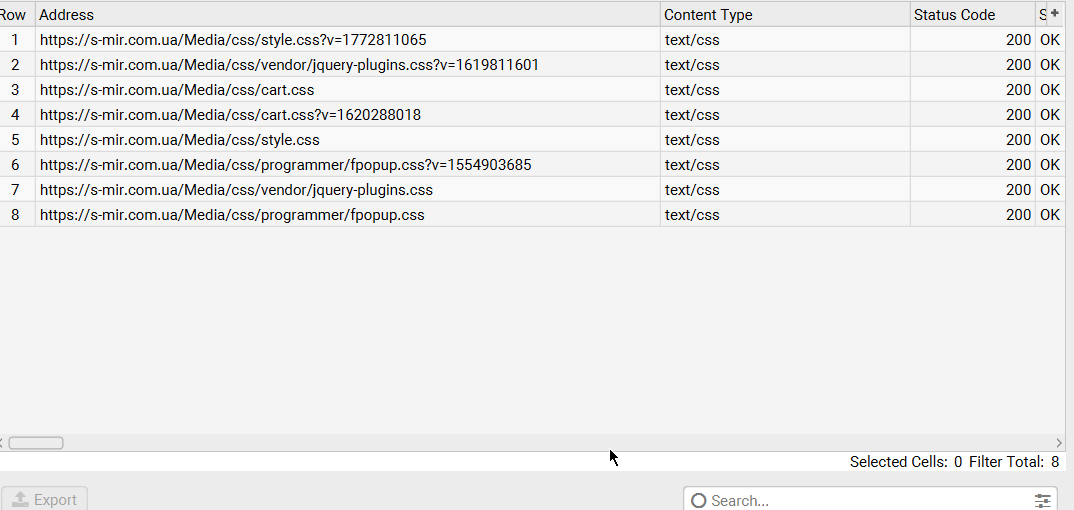Viewport: 1074px width, 510px height.
Task: Click the left scroll arrow
Action: (x=3, y=442)
